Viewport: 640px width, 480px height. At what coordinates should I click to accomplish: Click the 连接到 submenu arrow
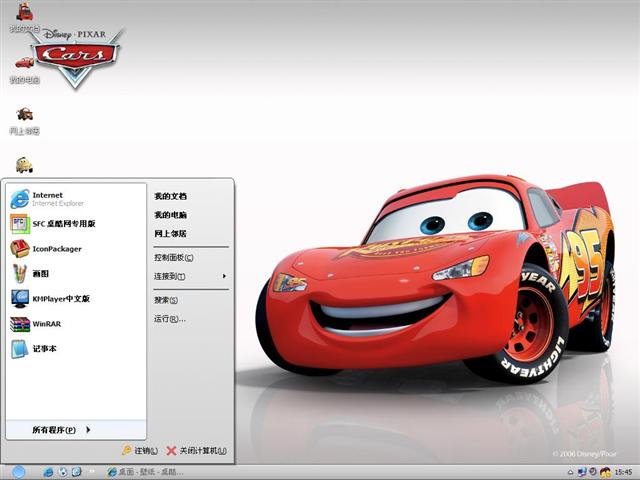pyautogui.click(x=224, y=276)
